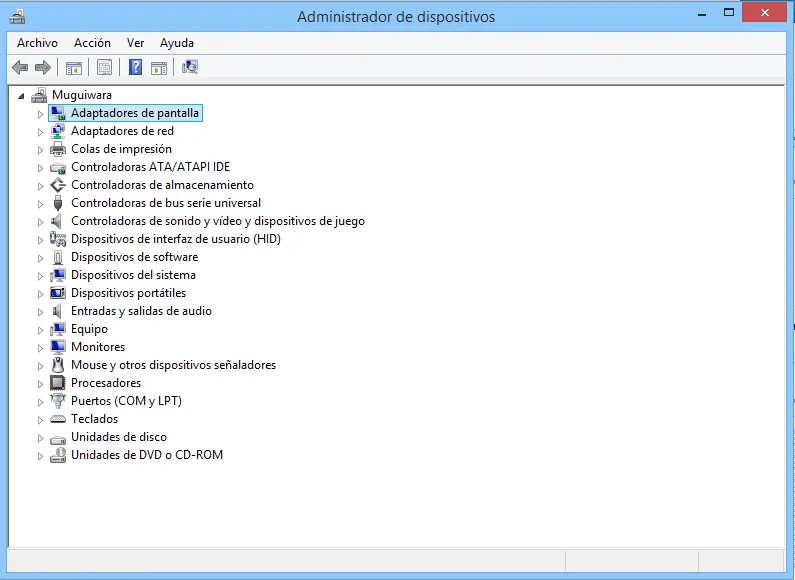Open the Acción menu
This screenshot has height=580, width=795.
pos(92,43)
